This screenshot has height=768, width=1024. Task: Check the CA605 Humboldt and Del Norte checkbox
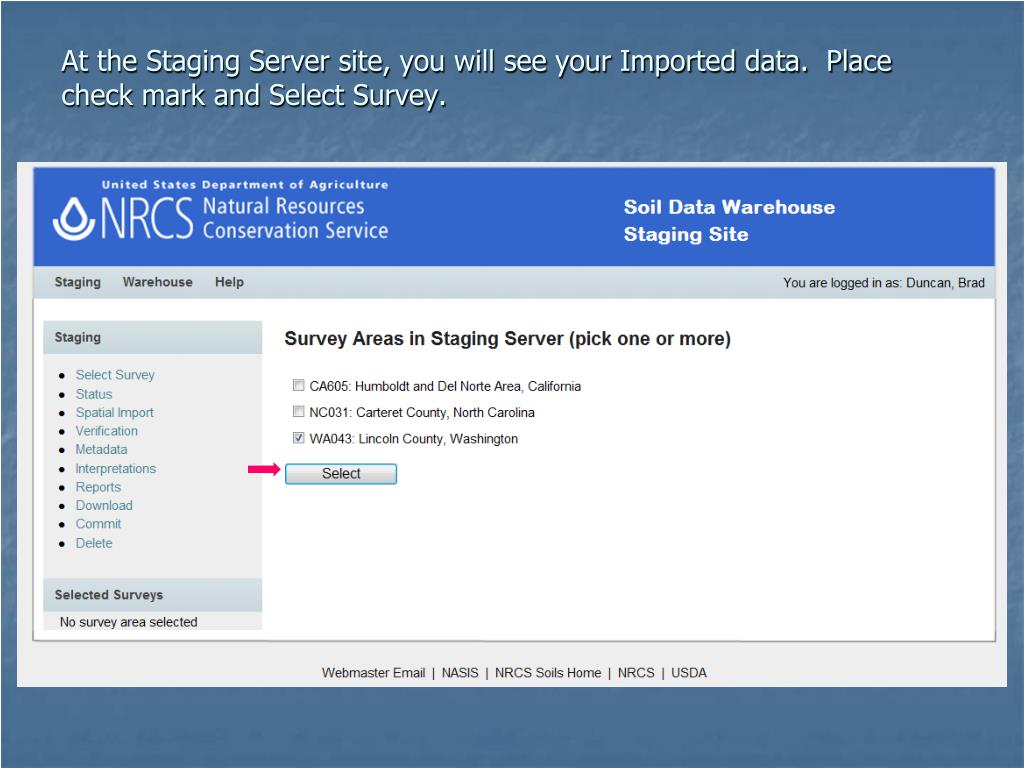[298, 385]
